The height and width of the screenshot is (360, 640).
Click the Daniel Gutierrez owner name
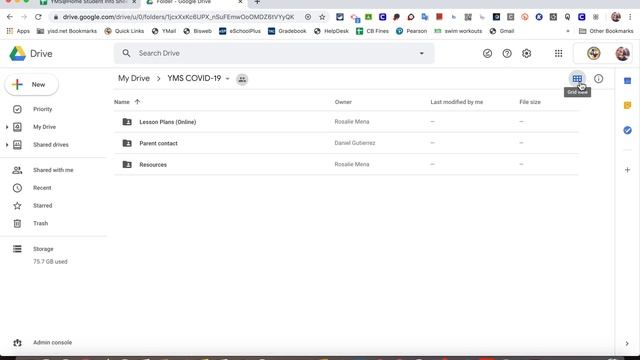(x=355, y=143)
